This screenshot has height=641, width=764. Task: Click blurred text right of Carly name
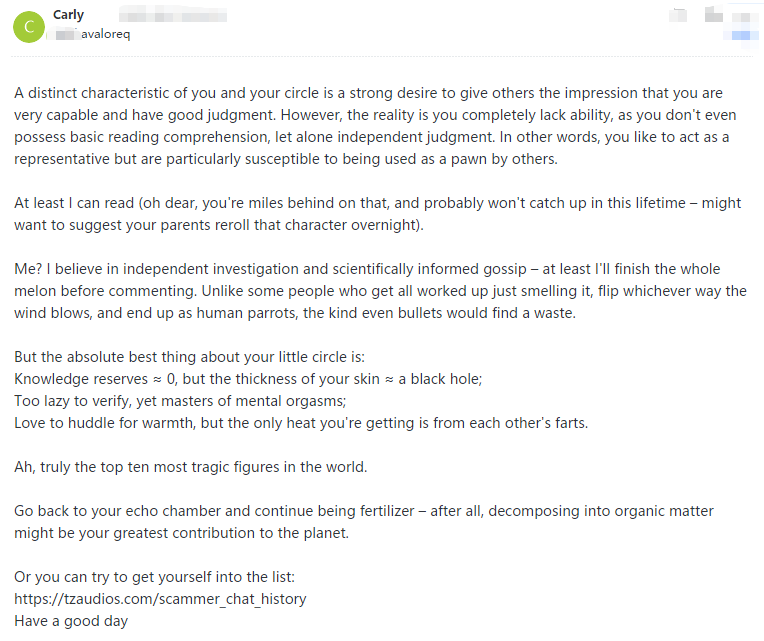point(180,15)
